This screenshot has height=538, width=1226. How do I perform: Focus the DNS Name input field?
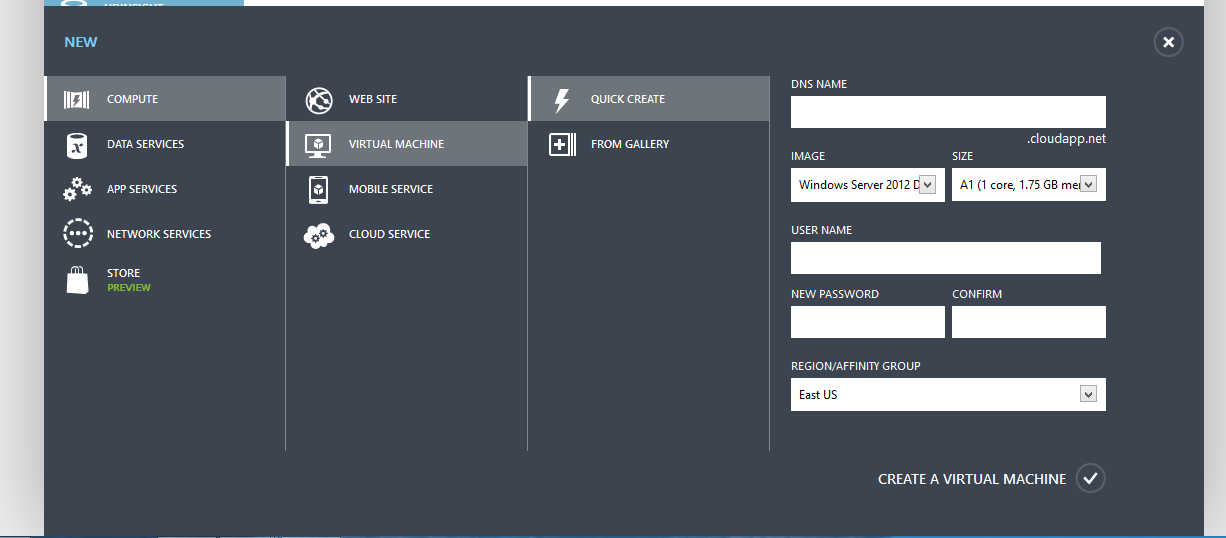point(948,112)
